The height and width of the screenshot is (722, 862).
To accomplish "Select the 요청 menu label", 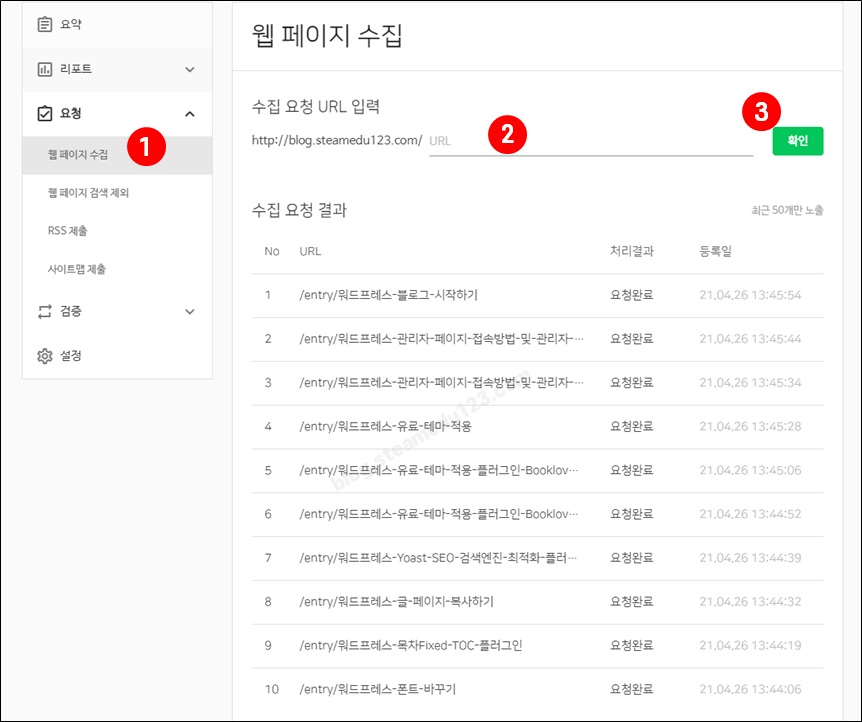I will point(71,113).
